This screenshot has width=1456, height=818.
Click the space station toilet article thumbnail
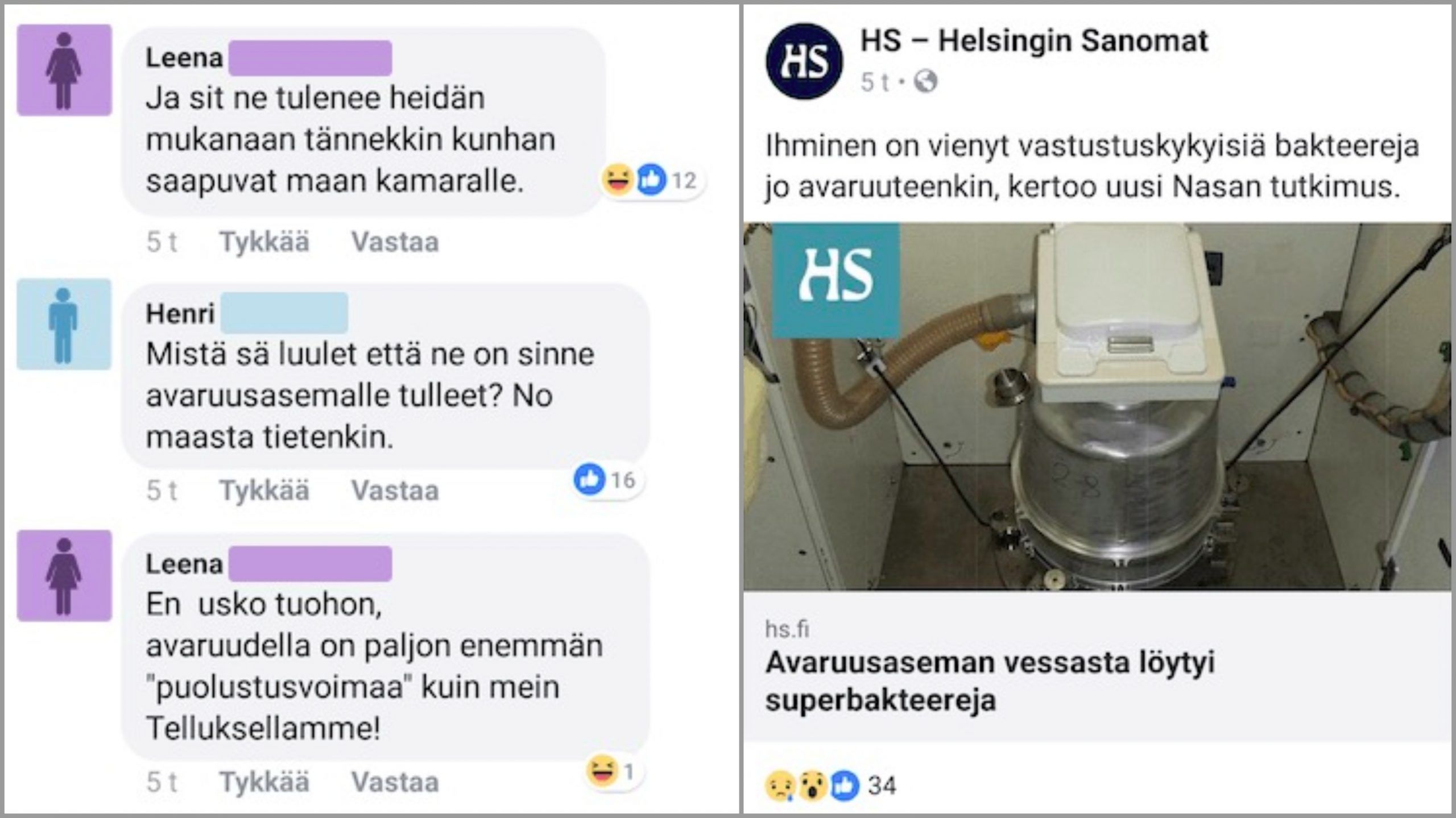click(x=1097, y=406)
